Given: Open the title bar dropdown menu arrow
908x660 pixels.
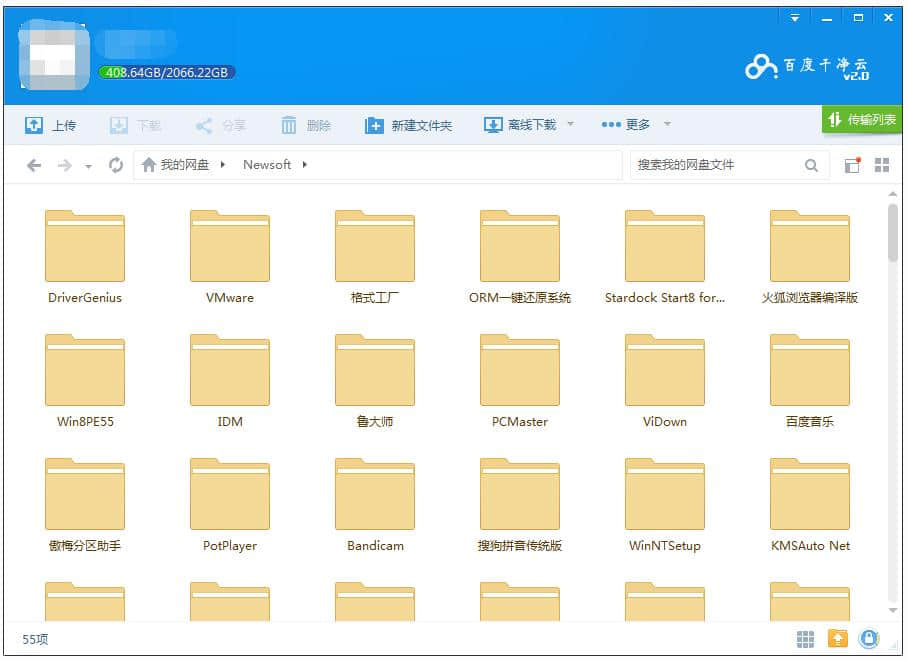Looking at the screenshot, I should (x=795, y=18).
